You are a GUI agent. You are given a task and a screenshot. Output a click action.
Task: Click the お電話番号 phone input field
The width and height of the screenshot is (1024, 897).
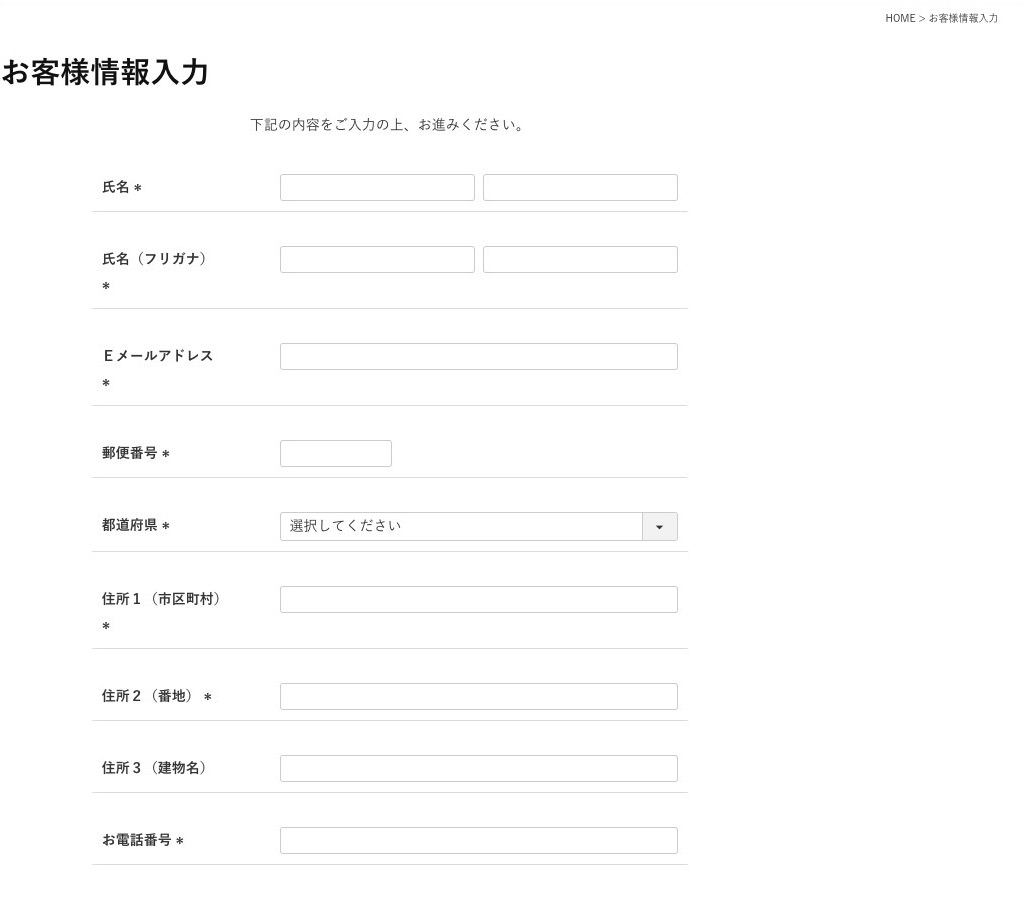pos(478,841)
